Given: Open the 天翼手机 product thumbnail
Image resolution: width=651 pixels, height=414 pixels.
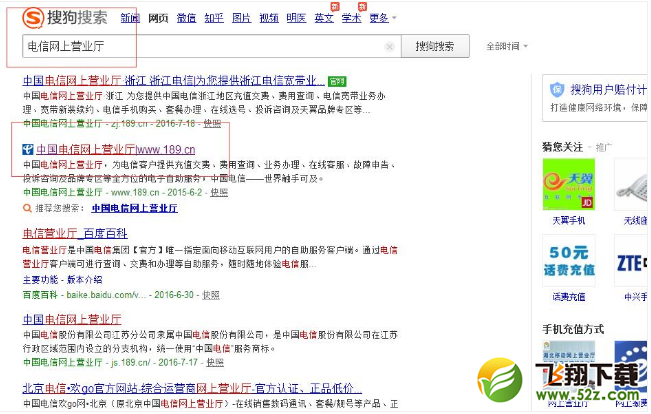Looking at the screenshot, I should pos(568,184).
